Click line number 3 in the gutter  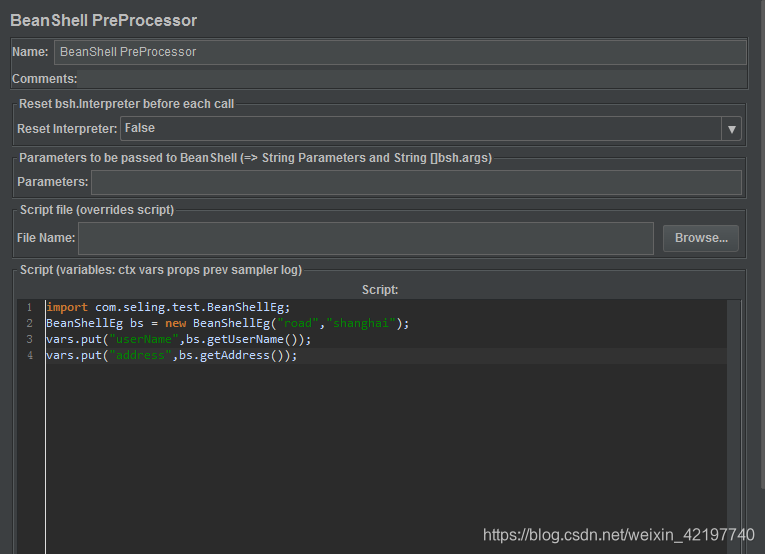tap(29, 339)
